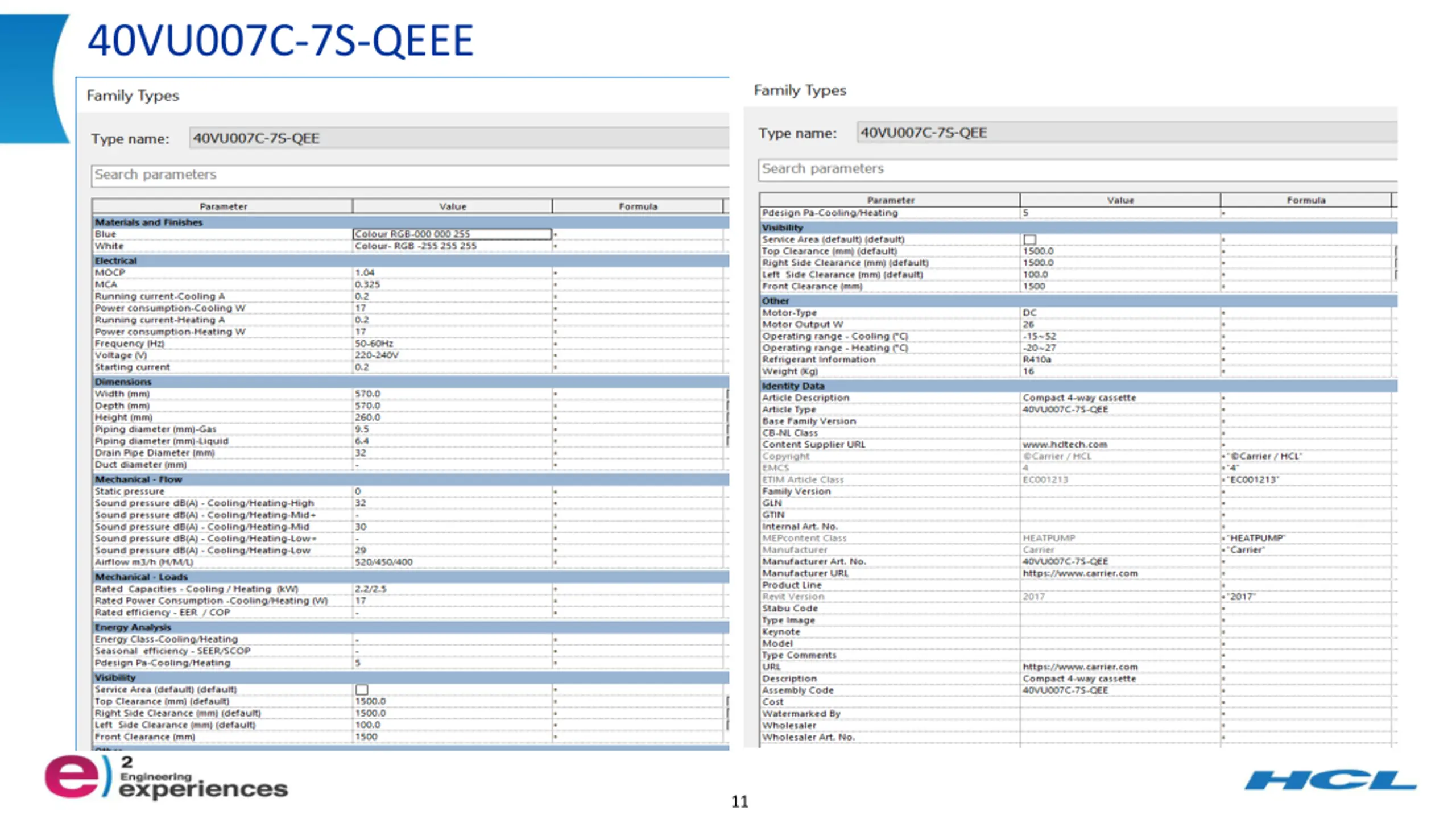Viewport: 1456px width, 819px height.
Task: Click the HCL logo
Action: pos(1330,780)
